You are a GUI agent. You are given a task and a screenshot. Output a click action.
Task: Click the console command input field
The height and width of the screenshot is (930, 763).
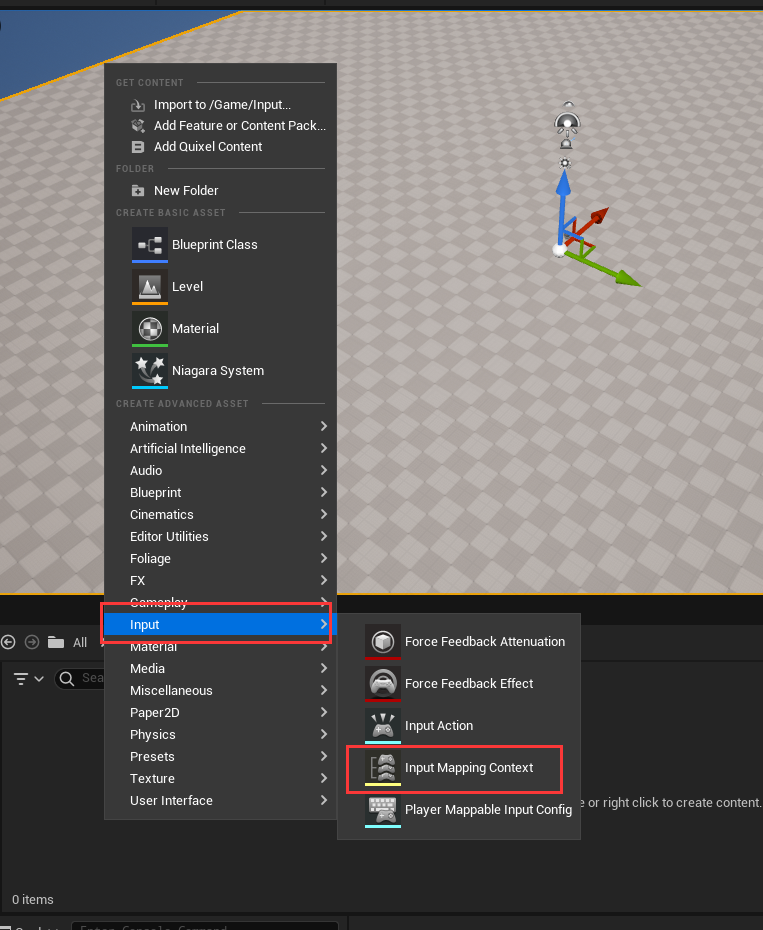200,927
